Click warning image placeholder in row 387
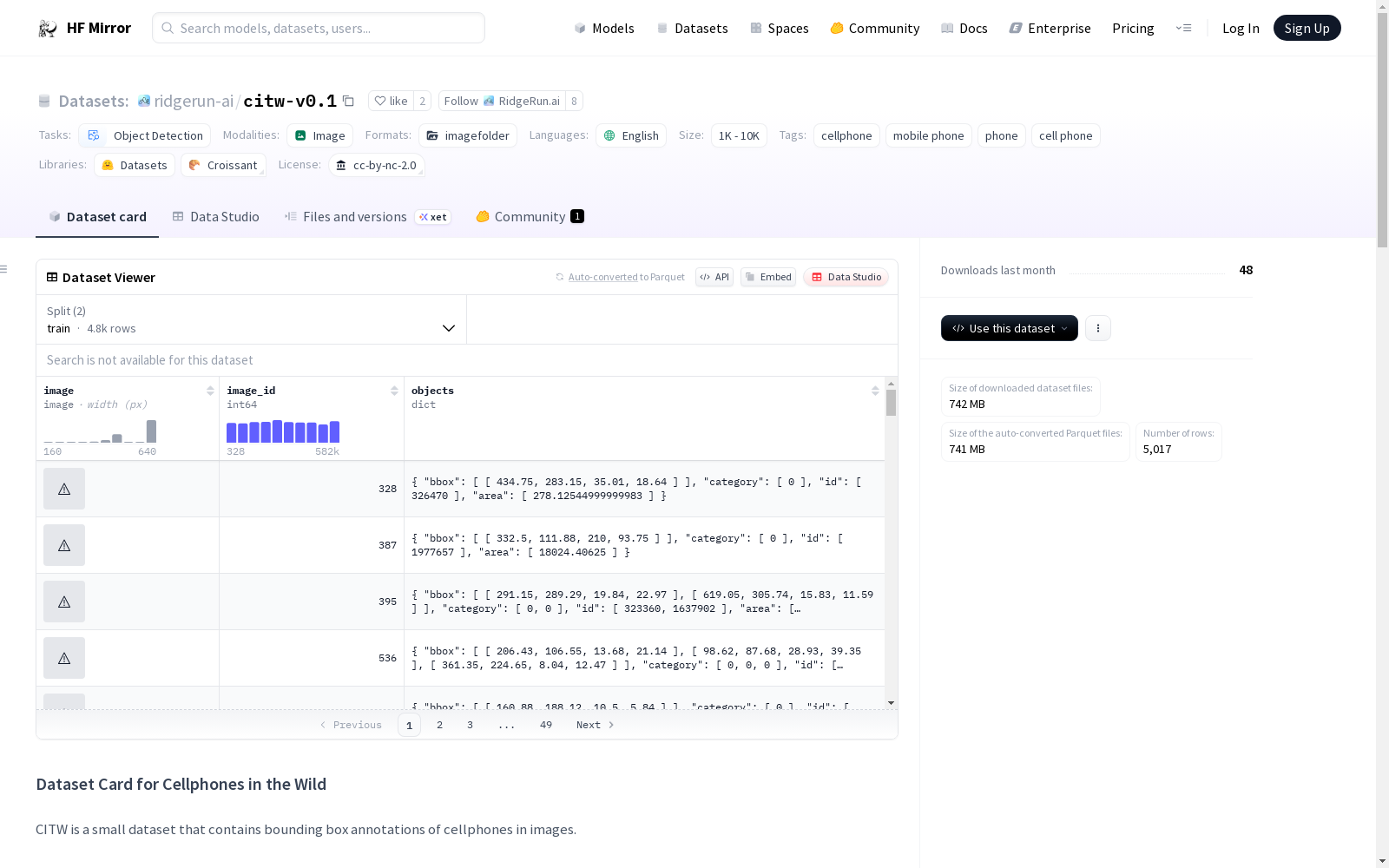The height and width of the screenshot is (868, 1389). coord(64,545)
